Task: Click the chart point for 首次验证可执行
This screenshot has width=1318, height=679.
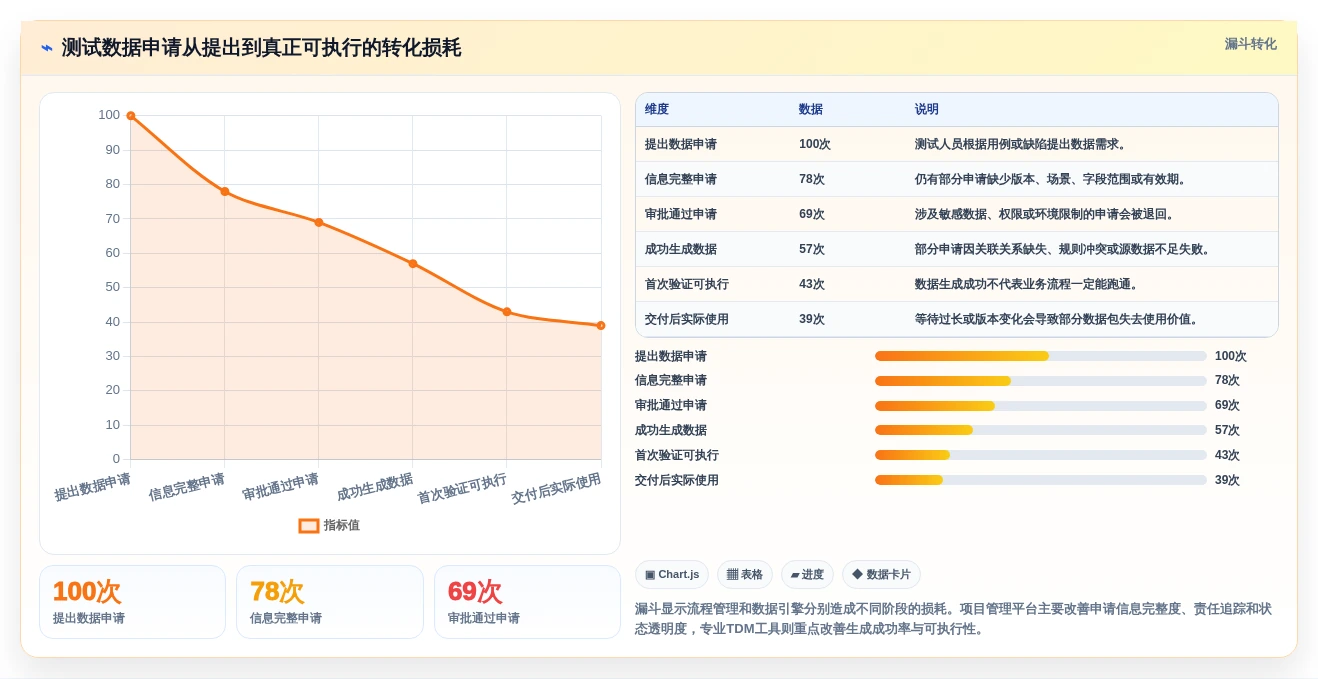Action: pyautogui.click(x=507, y=312)
